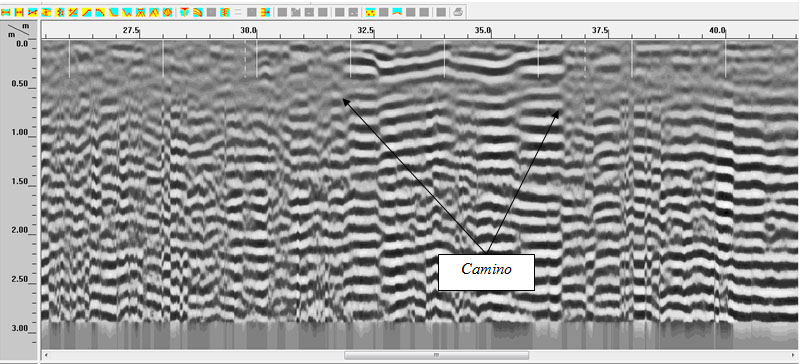Select the funnel-shaped filter icon
The image size is (800, 364).
click(184, 11)
